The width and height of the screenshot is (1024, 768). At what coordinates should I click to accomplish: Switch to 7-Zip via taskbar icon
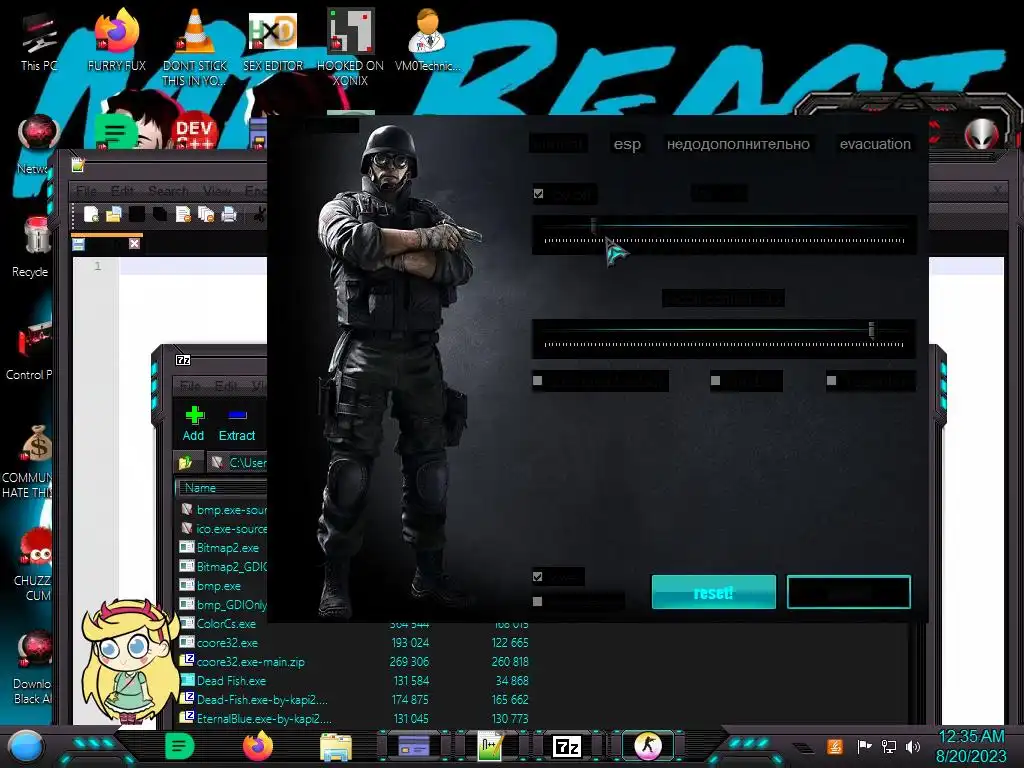566,746
